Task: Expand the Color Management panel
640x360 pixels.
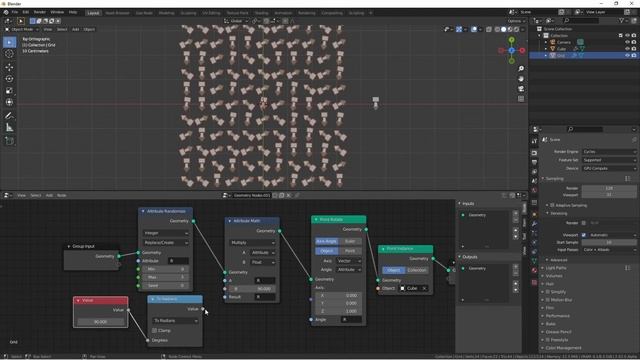Action: pos(563,348)
